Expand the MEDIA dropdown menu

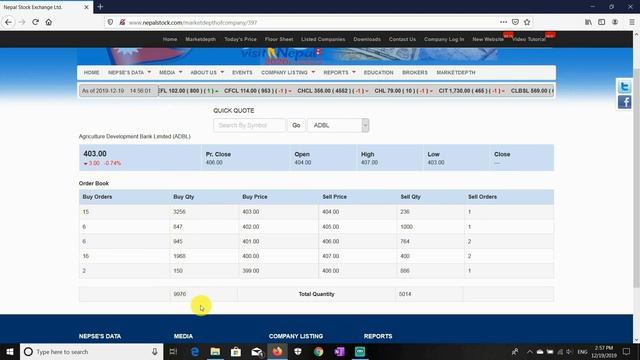click(171, 72)
